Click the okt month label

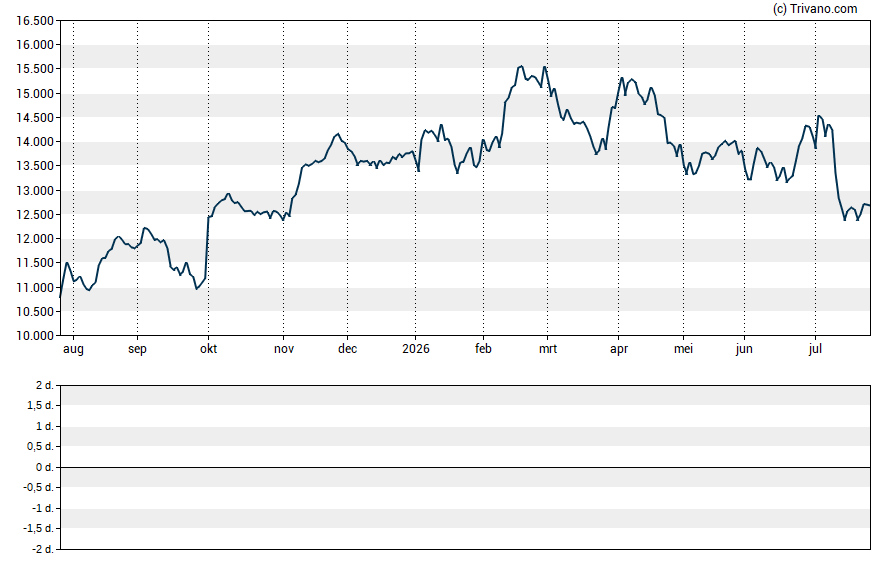point(208,349)
